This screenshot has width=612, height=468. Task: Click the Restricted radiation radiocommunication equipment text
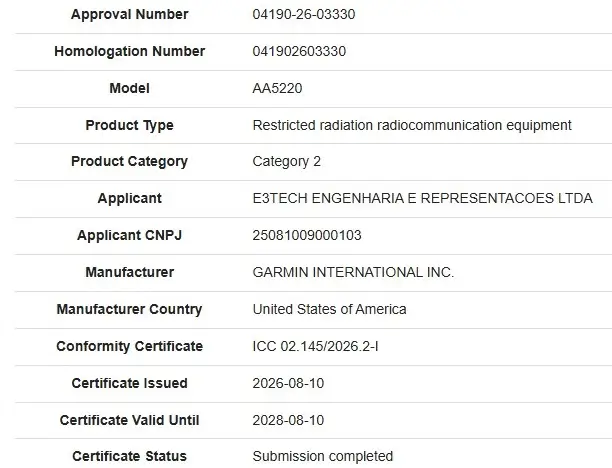412,125
